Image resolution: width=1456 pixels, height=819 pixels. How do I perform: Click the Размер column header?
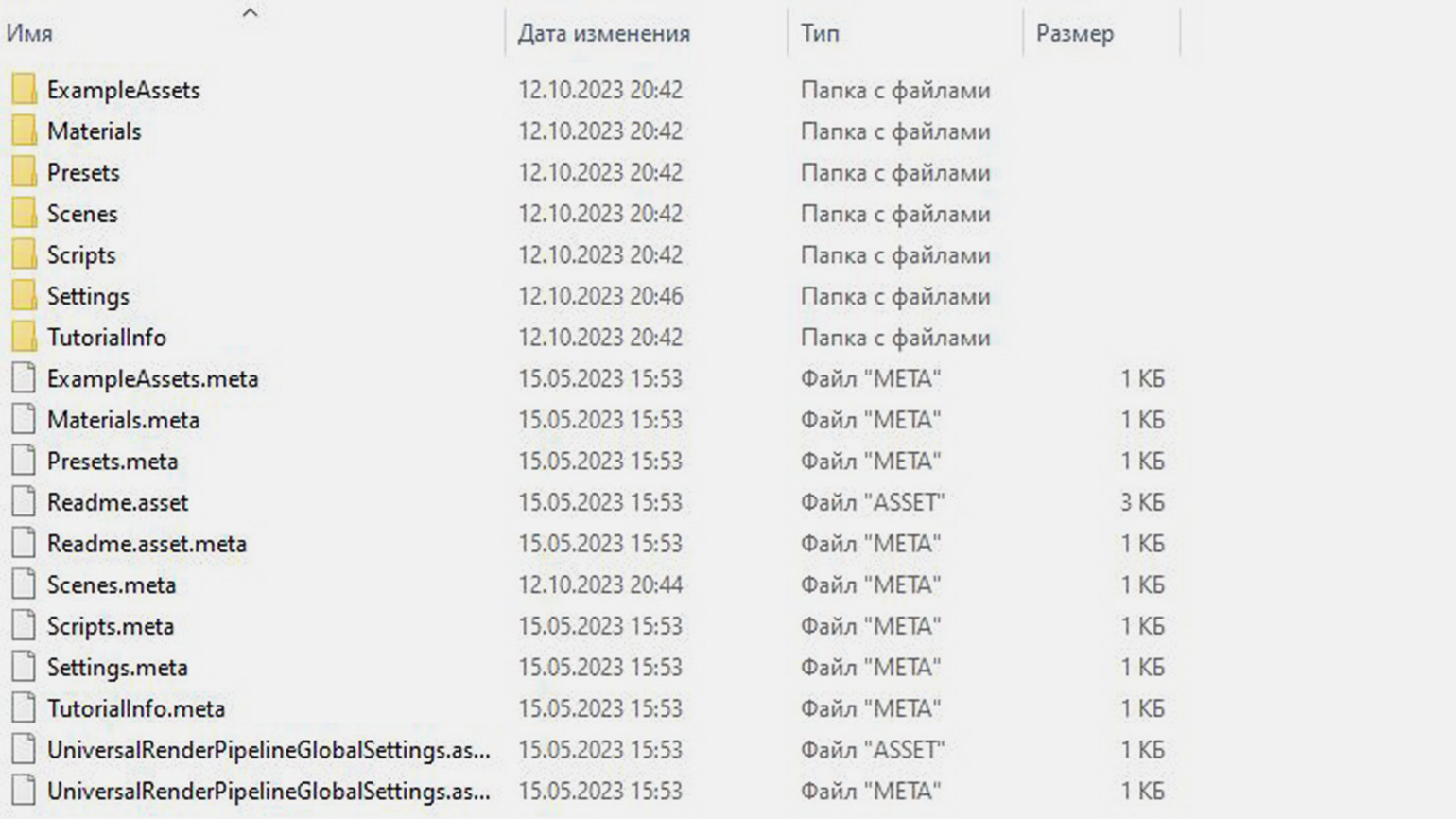pos(1074,33)
